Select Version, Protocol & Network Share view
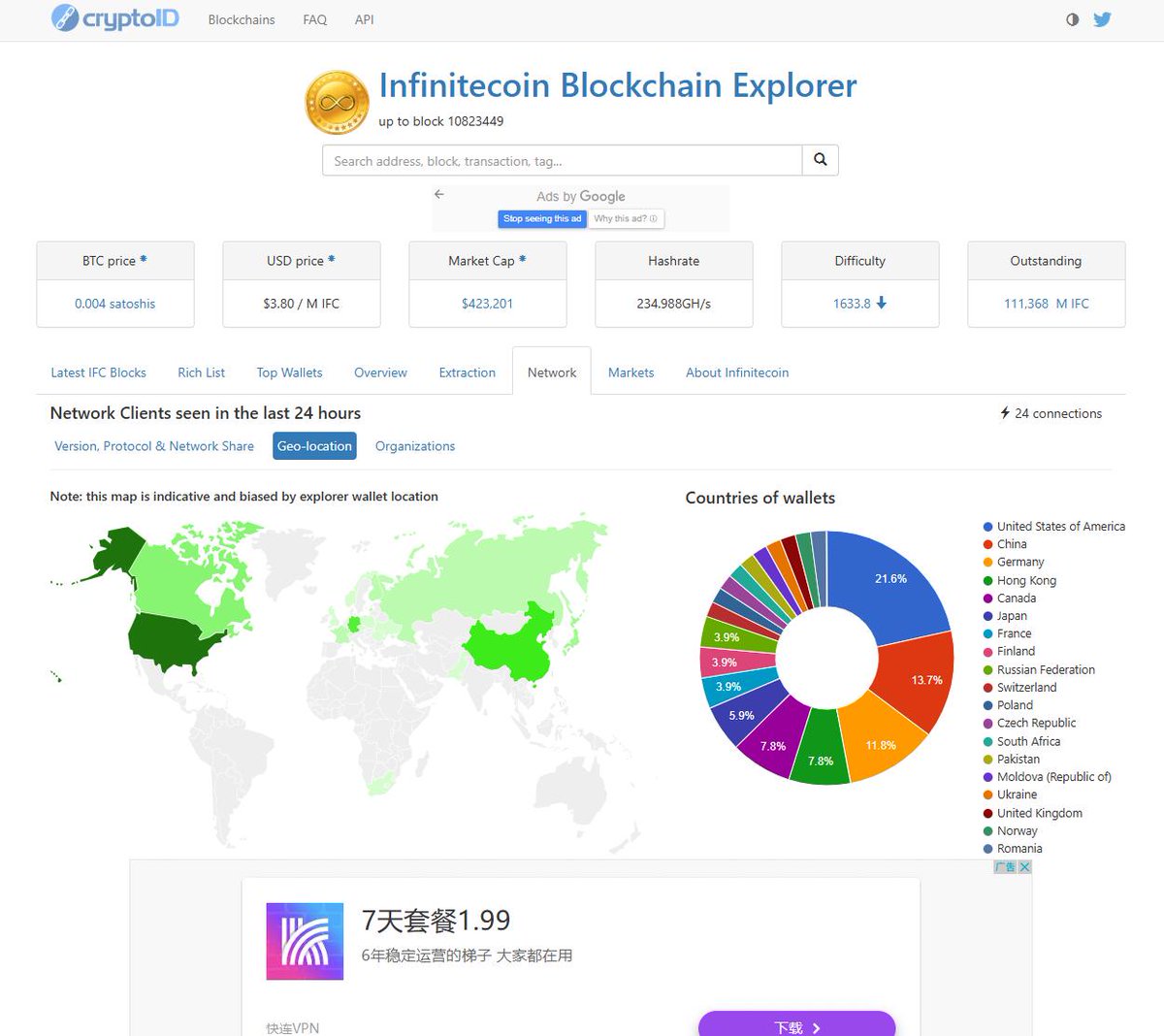 [154, 446]
